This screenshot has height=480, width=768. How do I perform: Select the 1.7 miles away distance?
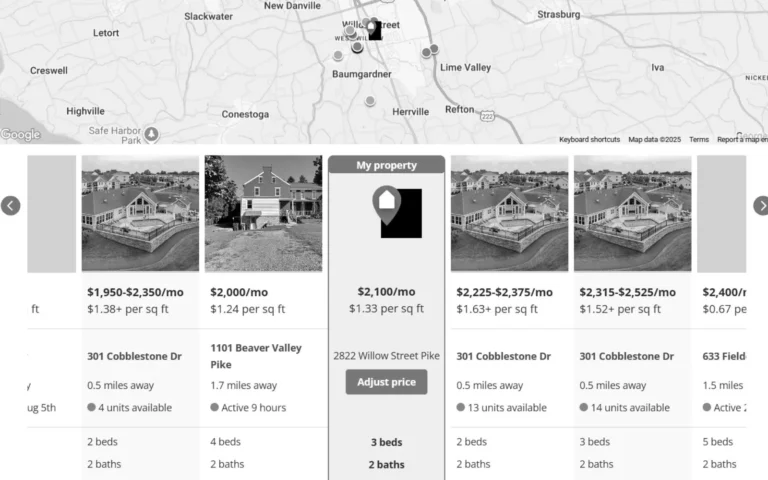(243, 385)
